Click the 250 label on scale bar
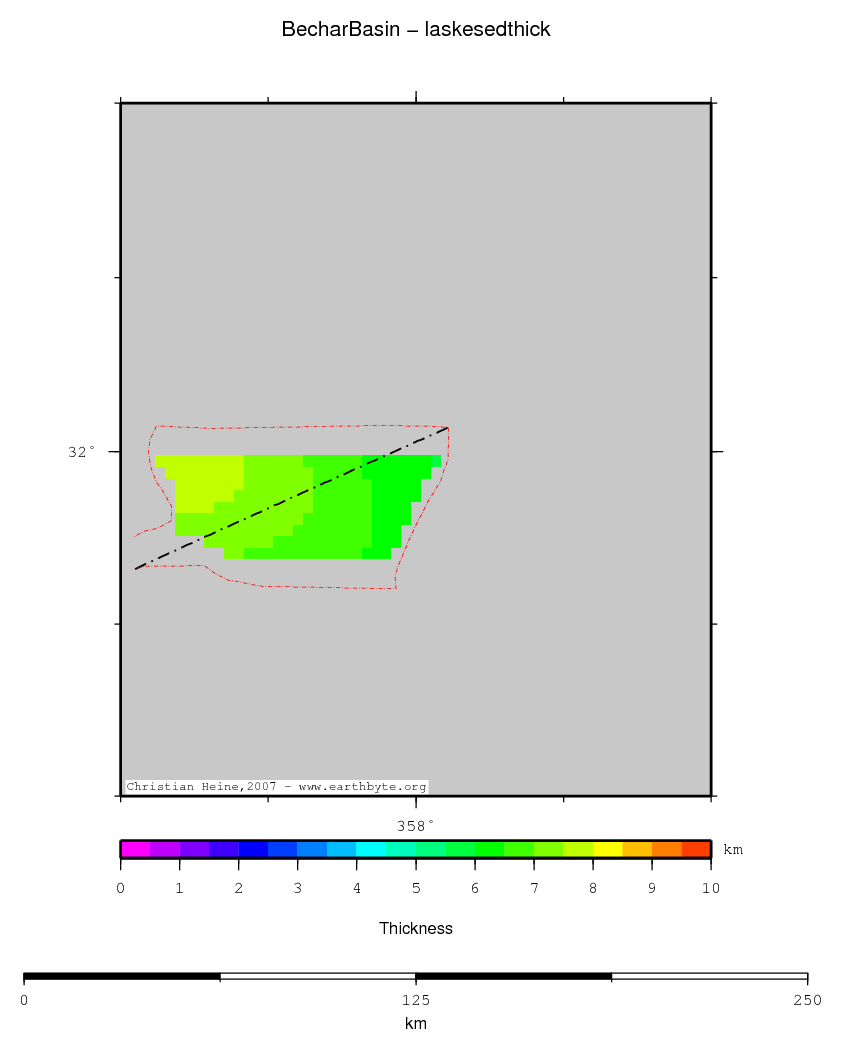The height and width of the screenshot is (1050, 841). (807, 1000)
